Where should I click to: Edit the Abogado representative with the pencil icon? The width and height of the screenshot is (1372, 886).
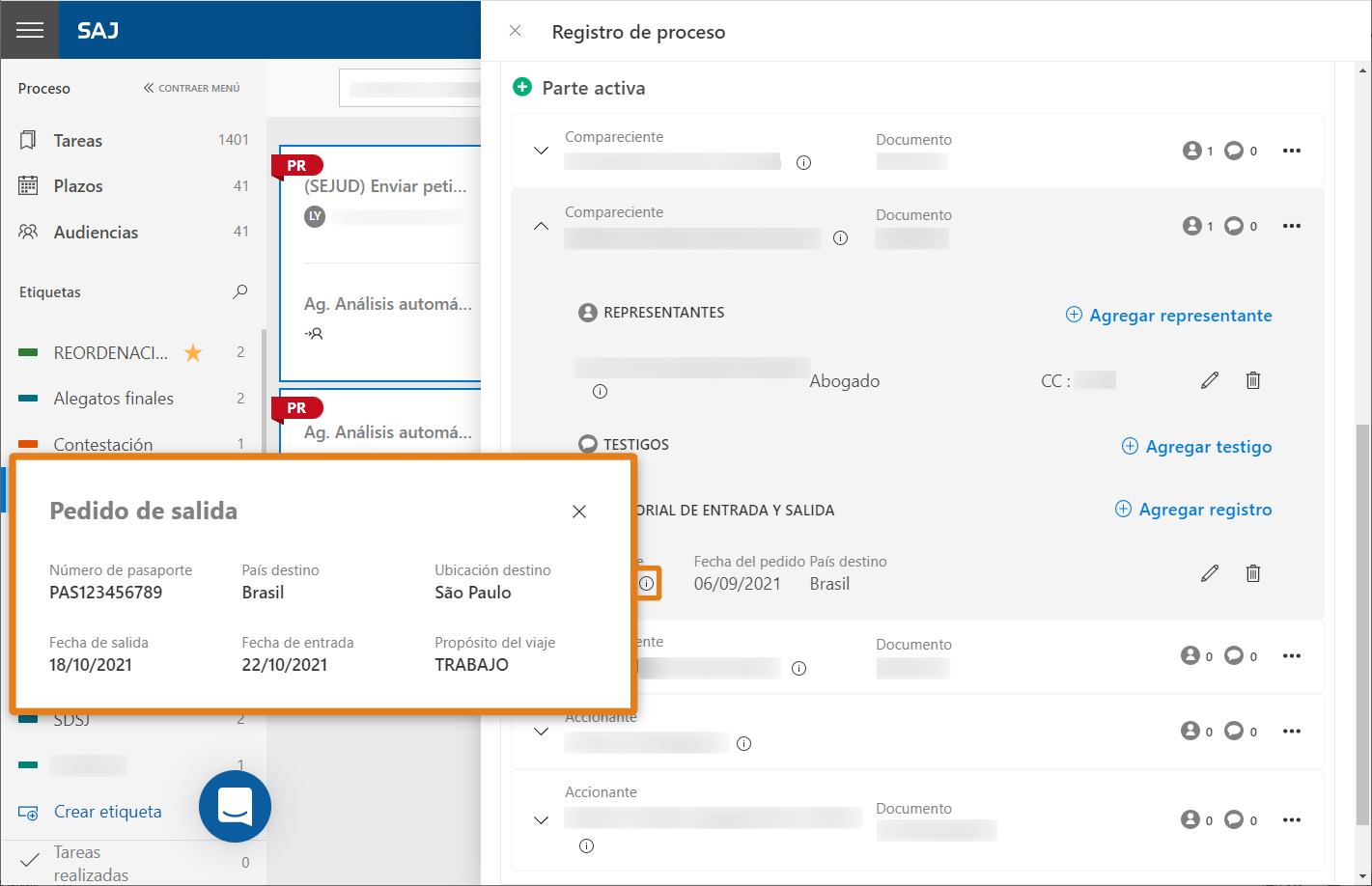click(1210, 380)
